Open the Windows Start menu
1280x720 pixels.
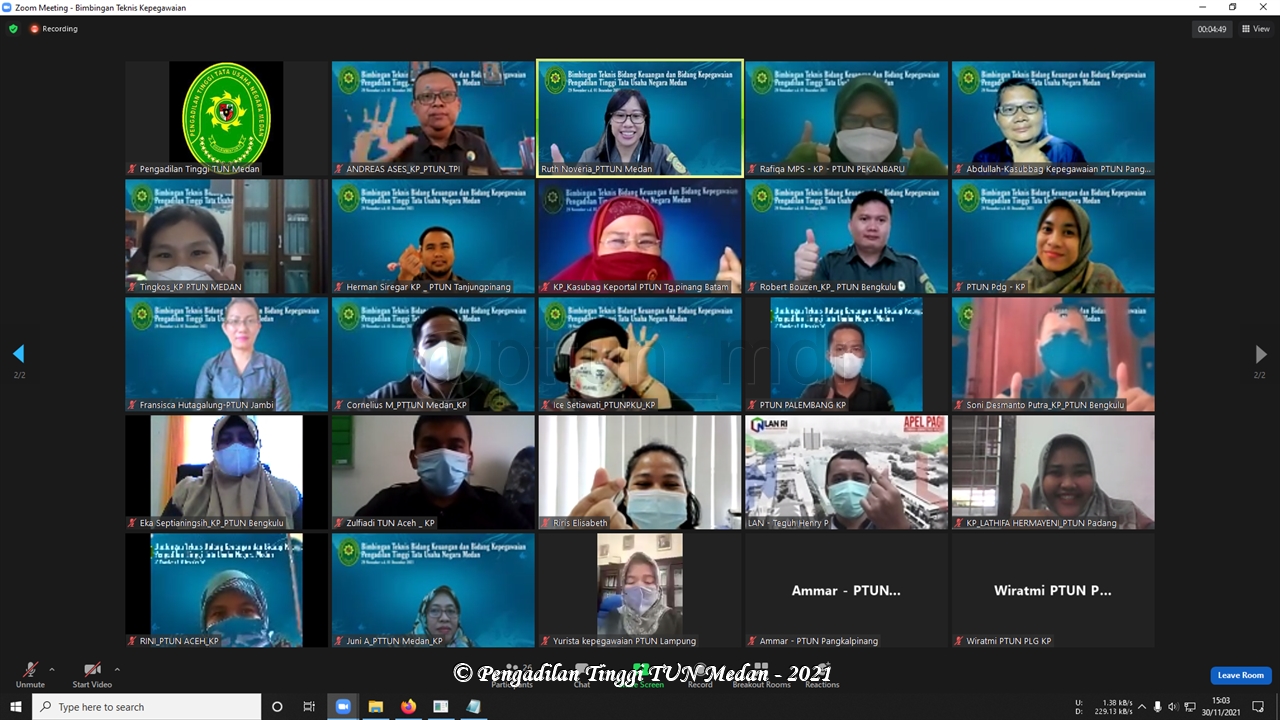coord(16,707)
